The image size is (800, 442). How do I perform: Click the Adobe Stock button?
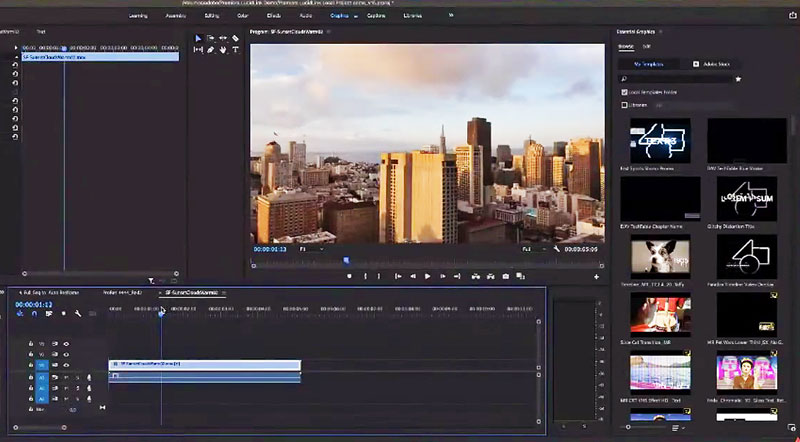[x=713, y=63]
